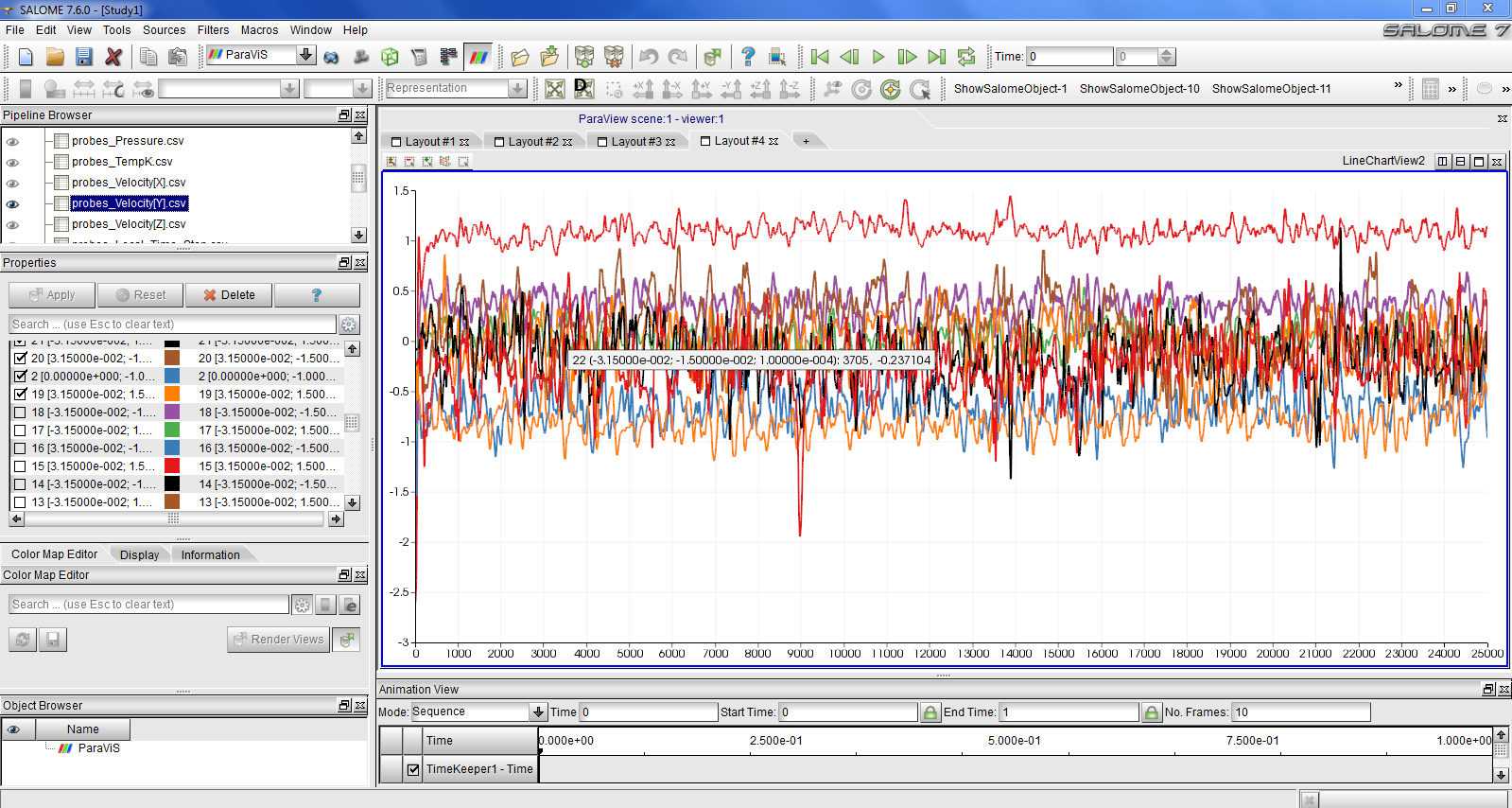Toggle the animation loop button
The height and width of the screenshot is (808, 1512).
point(965,57)
